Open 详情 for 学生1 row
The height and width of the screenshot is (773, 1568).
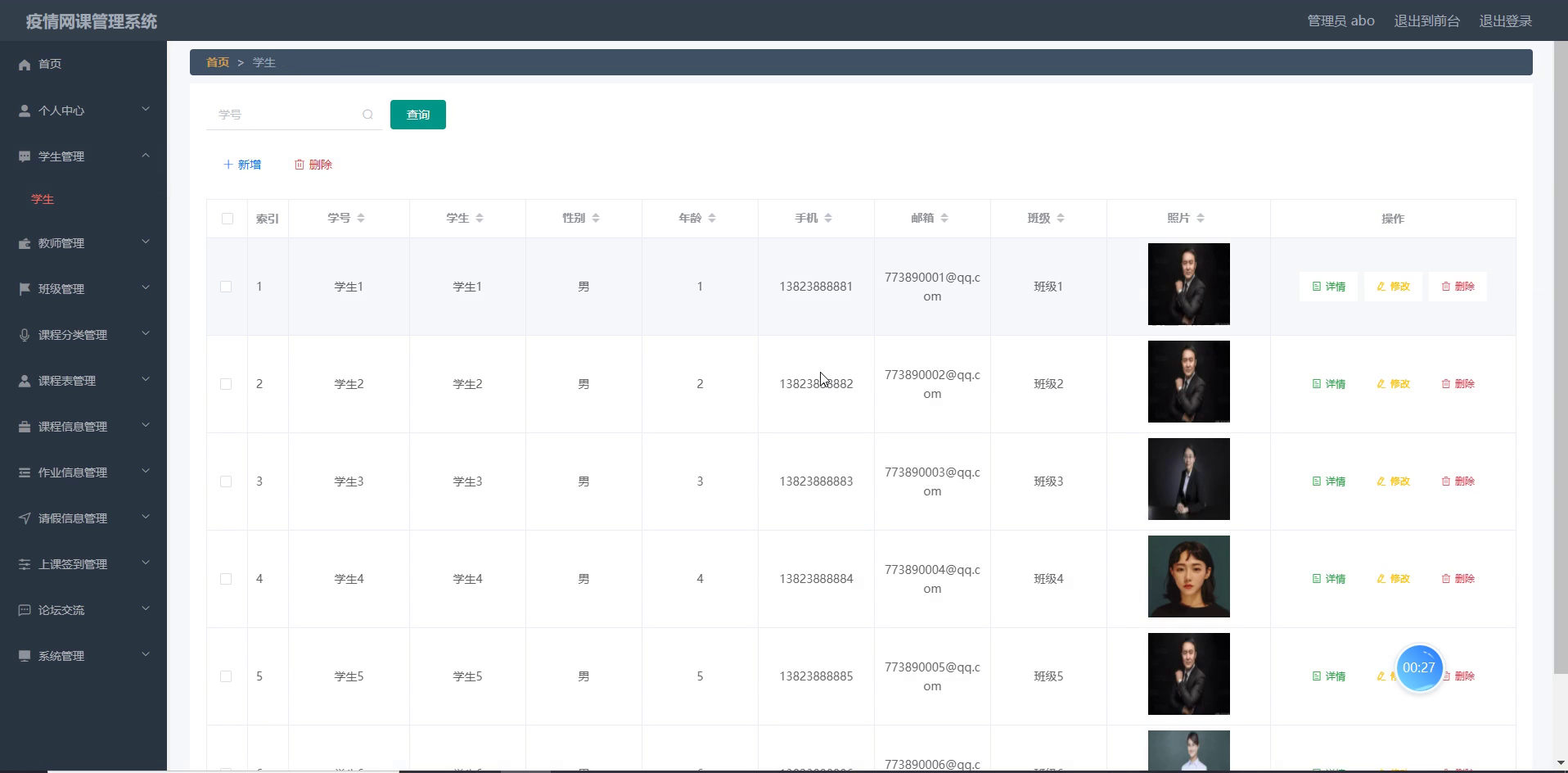pos(1328,287)
